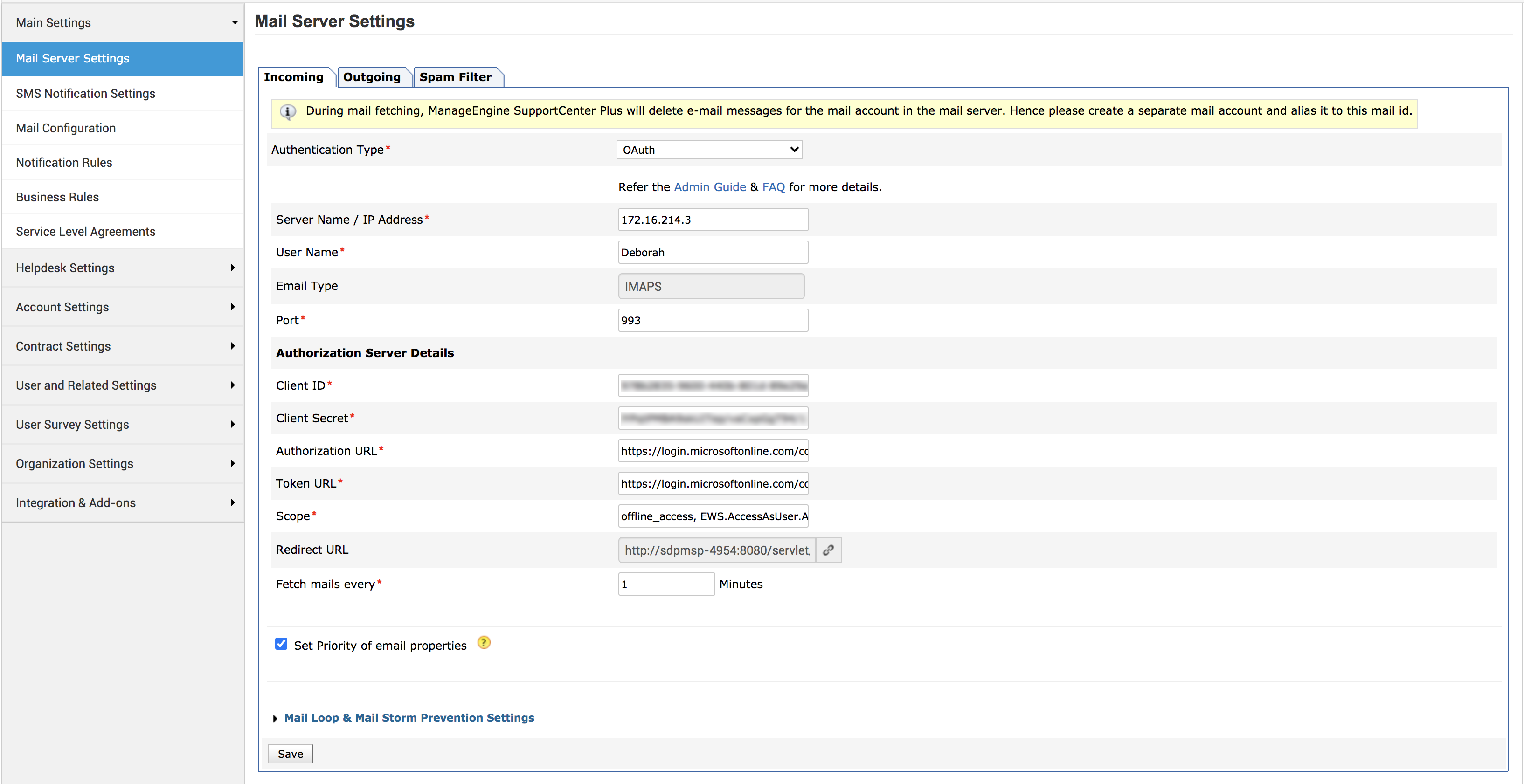Uncheck Set Priority of email properties
Viewport: 1524px width, 784px height.
coord(281,645)
